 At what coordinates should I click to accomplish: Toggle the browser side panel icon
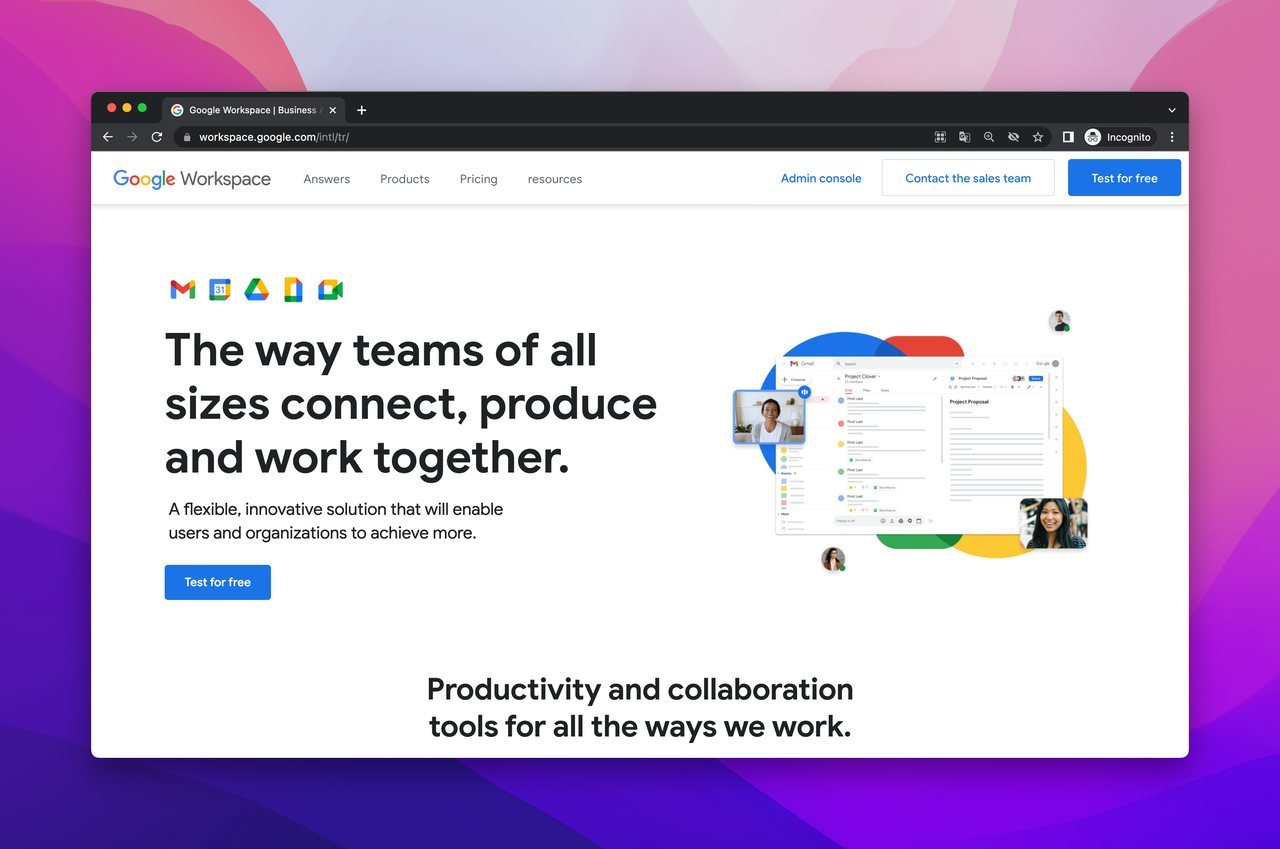pos(1068,137)
